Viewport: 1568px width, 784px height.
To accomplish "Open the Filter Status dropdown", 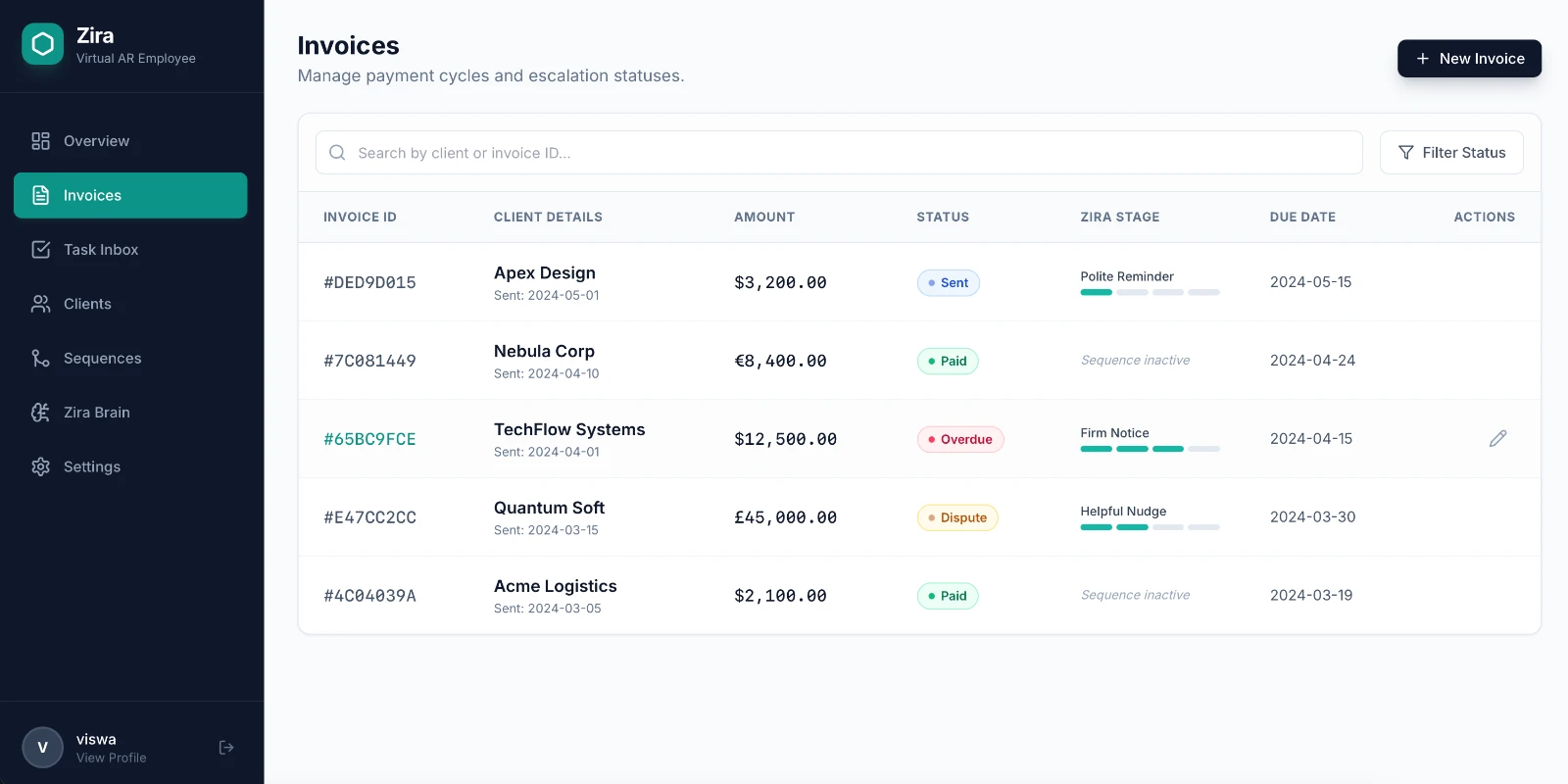I will [1451, 153].
